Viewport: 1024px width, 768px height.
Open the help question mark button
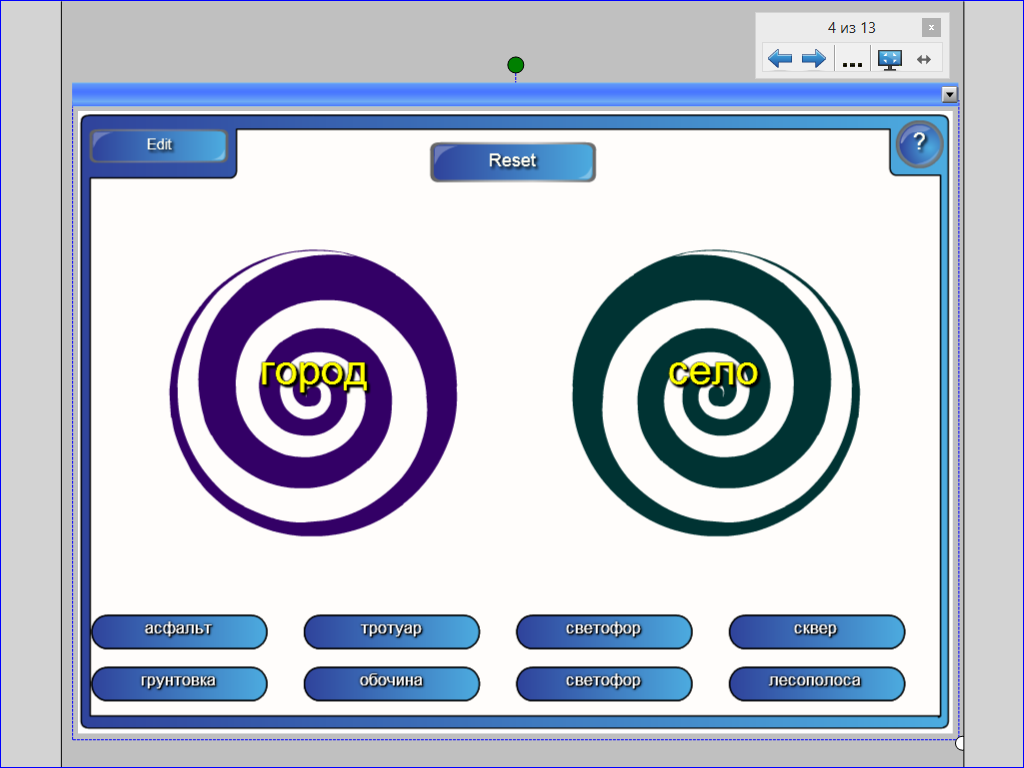tap(920, 144)
